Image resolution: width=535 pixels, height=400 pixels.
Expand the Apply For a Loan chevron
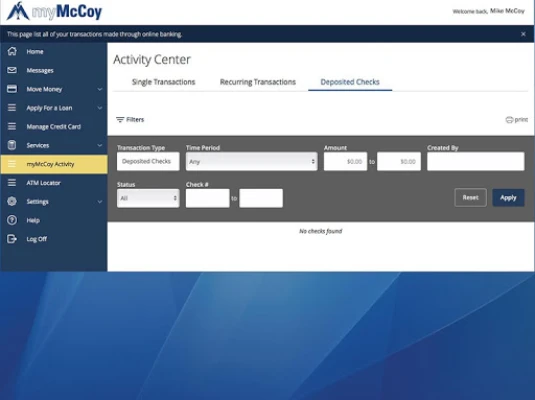[x=100, y=108]
